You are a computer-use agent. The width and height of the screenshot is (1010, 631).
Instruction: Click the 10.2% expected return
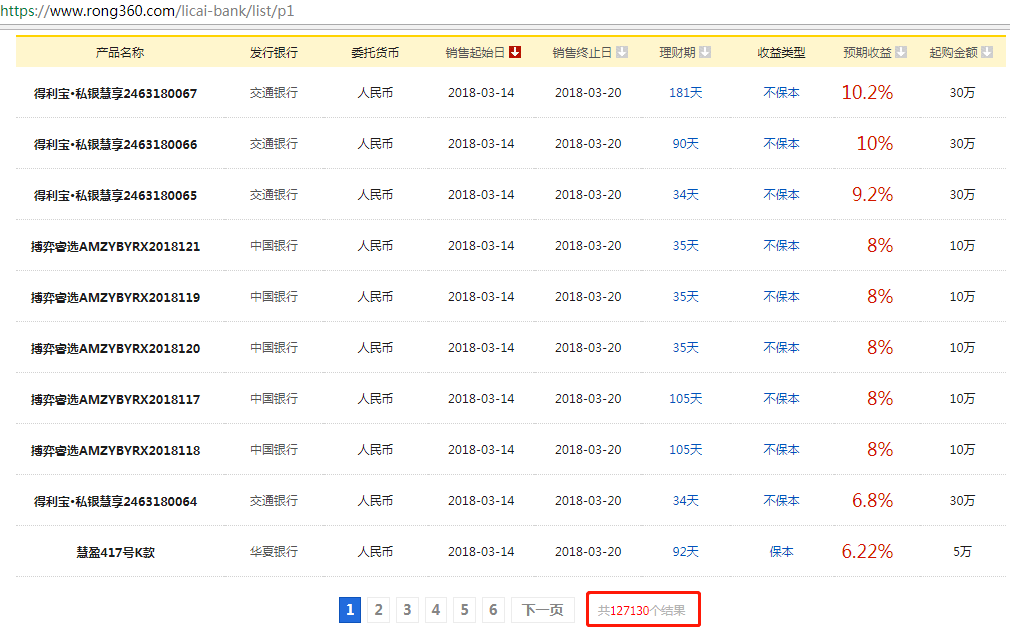pyautogui.click(x=867, y=92)
